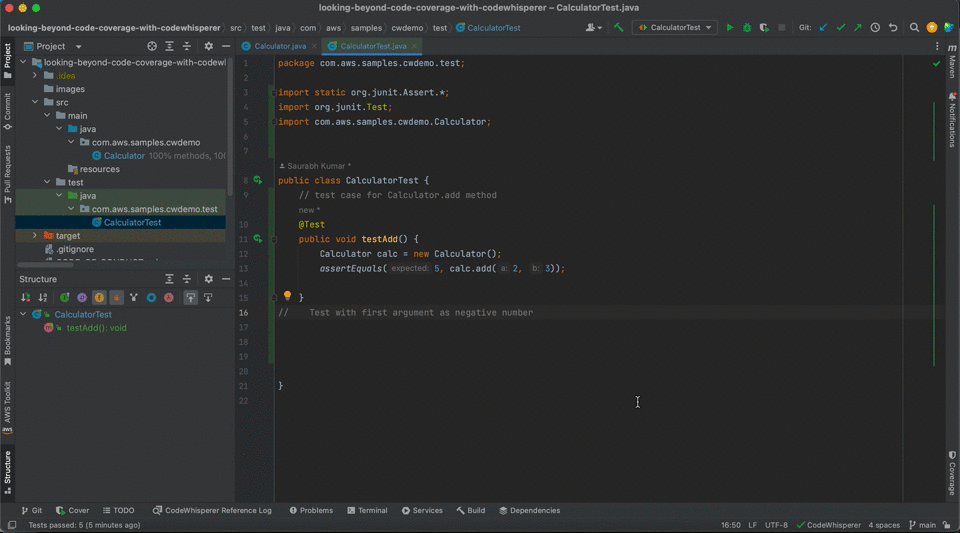Open the Git tool window button
This screenshot has width=960, height=533.
tap(32, 510)
